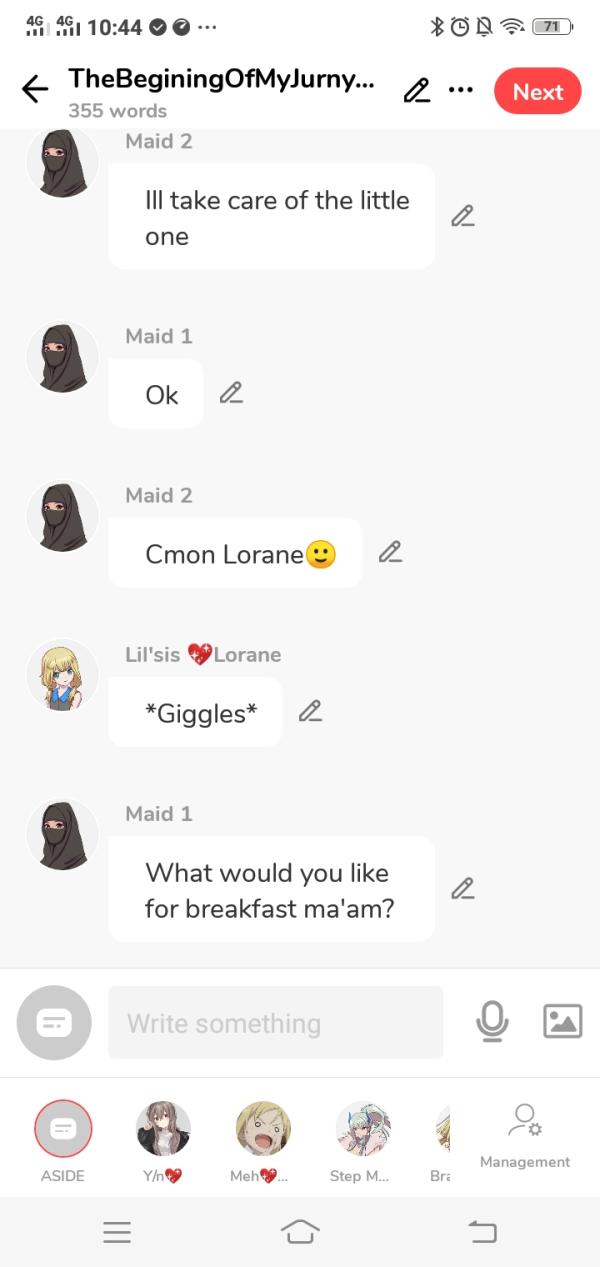Edit the "*Giggles*" message
Image resolution: width=600 pixels, height=1267 pixels.
click(310, 711)
